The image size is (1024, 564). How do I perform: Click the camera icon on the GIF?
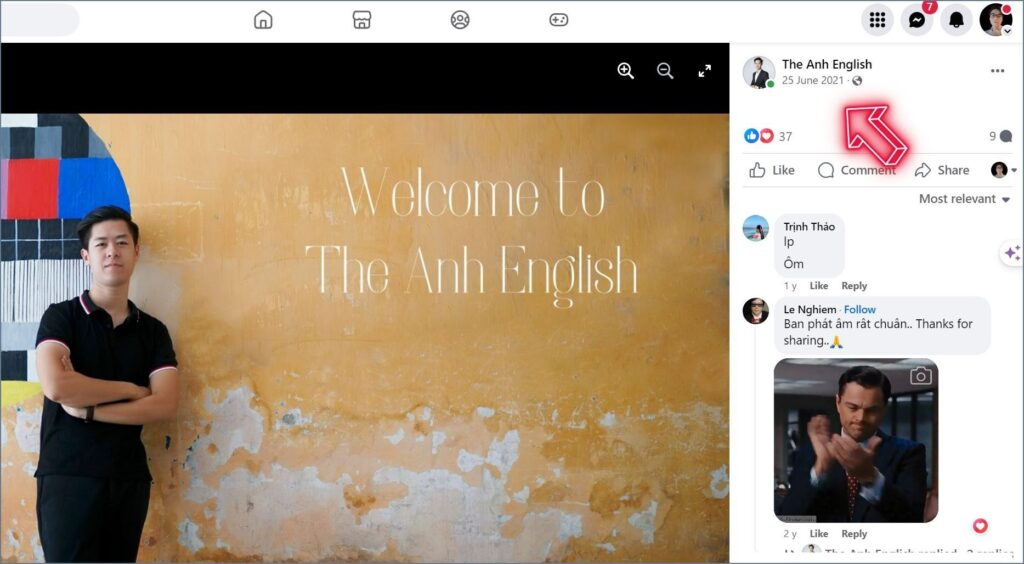tap(921, 376)
